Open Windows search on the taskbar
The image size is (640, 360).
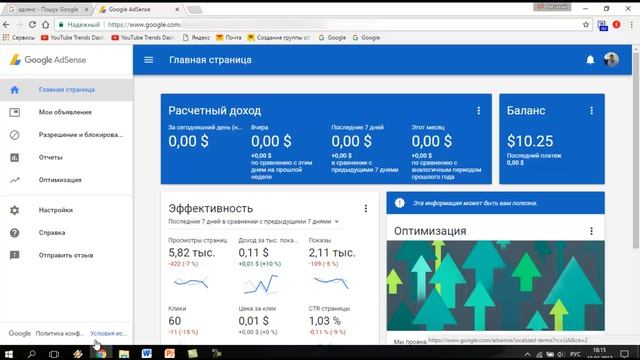[x=31, y=354]
